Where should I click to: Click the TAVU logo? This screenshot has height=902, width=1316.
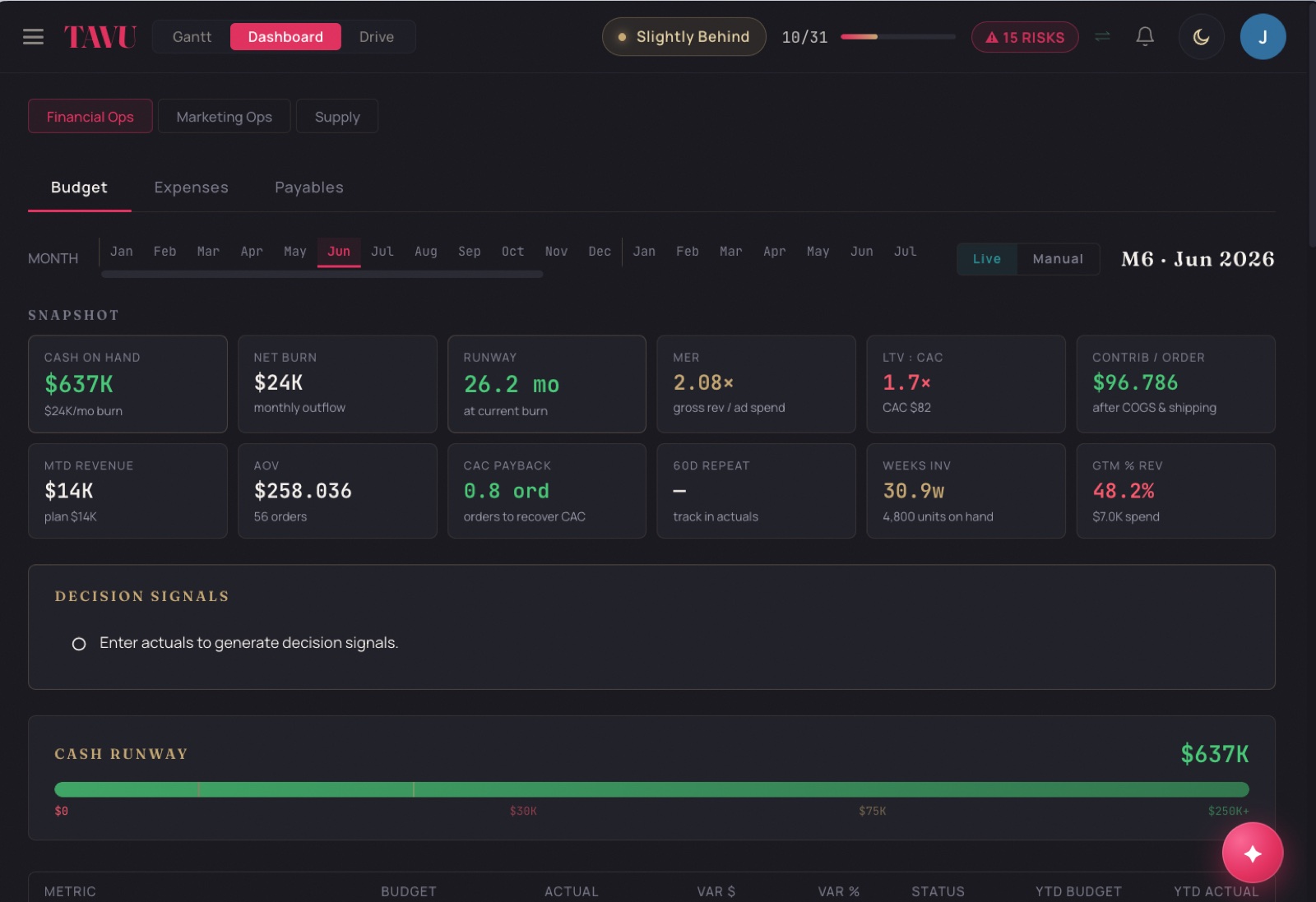pyautogui.click(x=100, y=37)
